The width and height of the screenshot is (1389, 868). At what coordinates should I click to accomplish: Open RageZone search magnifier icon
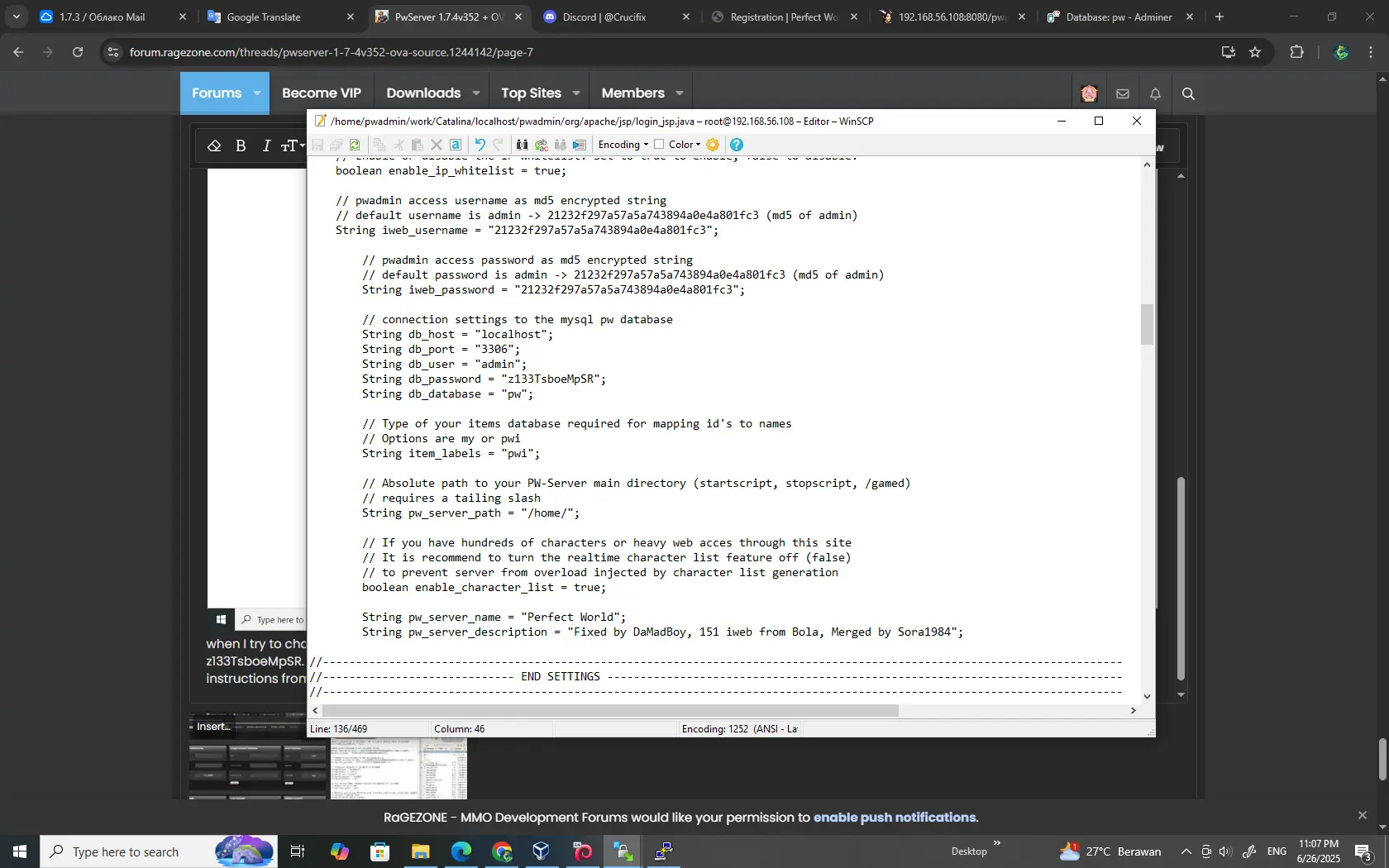1188,93
